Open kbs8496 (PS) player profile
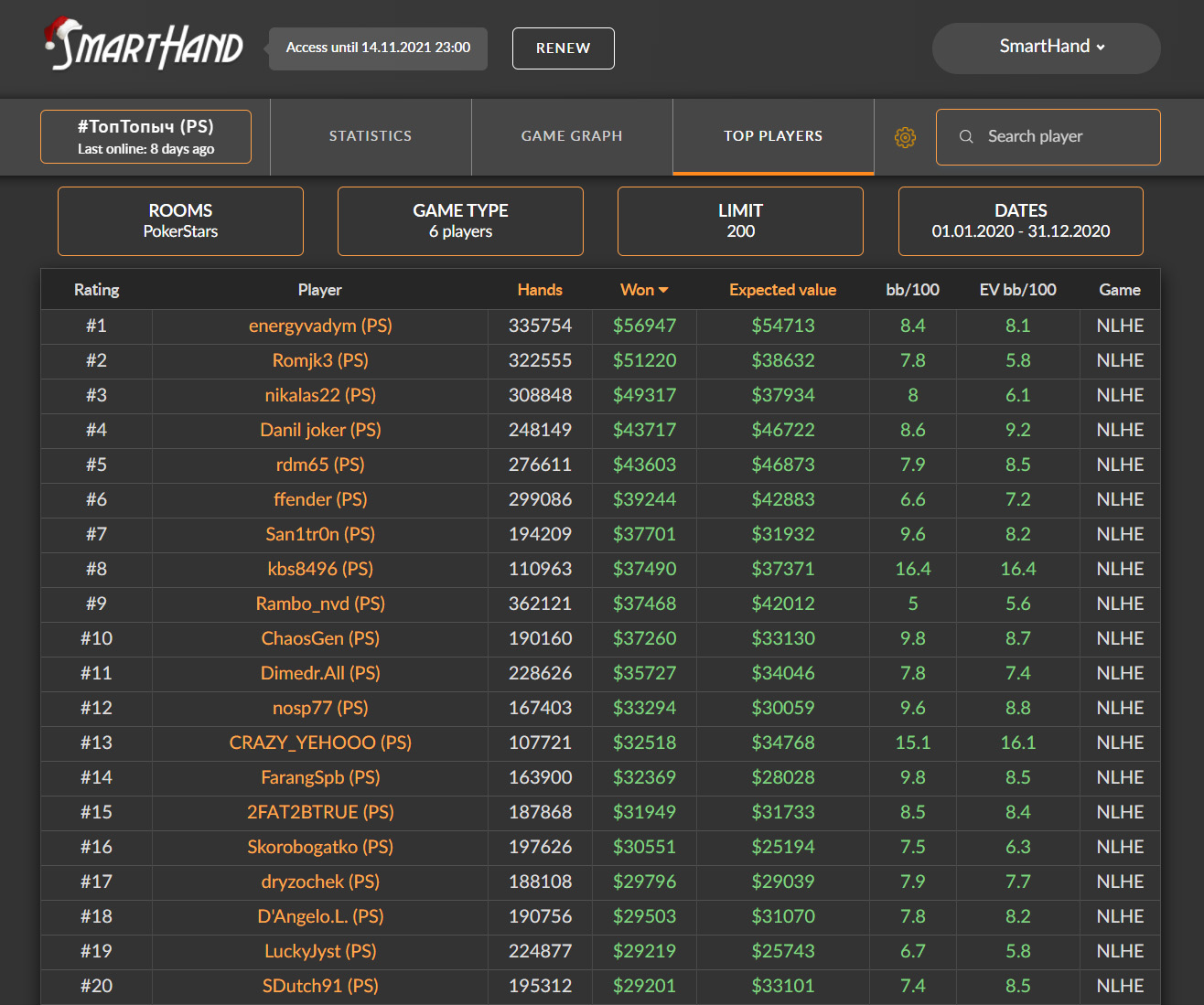This screenshot has width=1204, height=1005. 320,569
